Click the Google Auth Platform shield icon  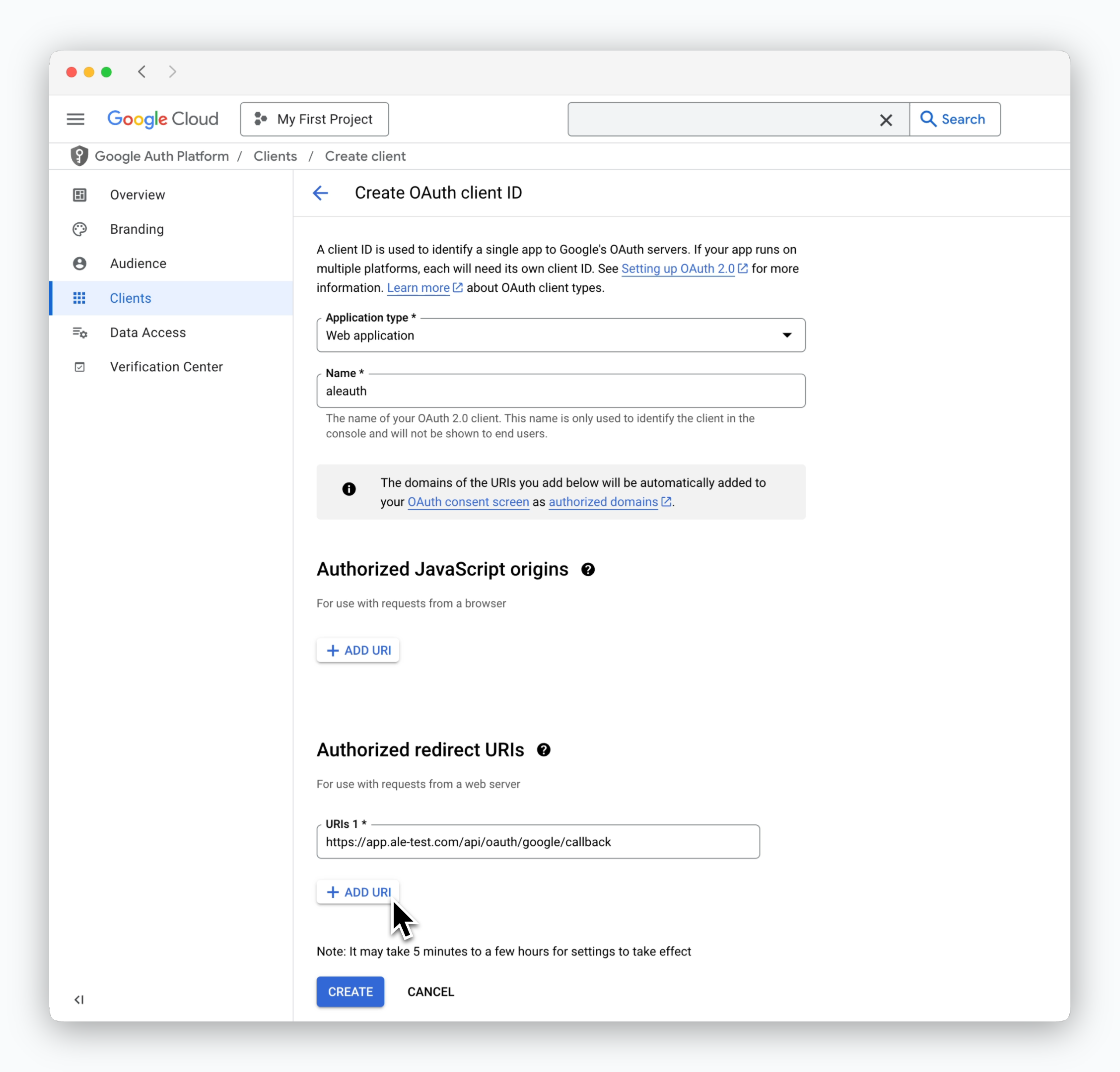pos(79,156)
